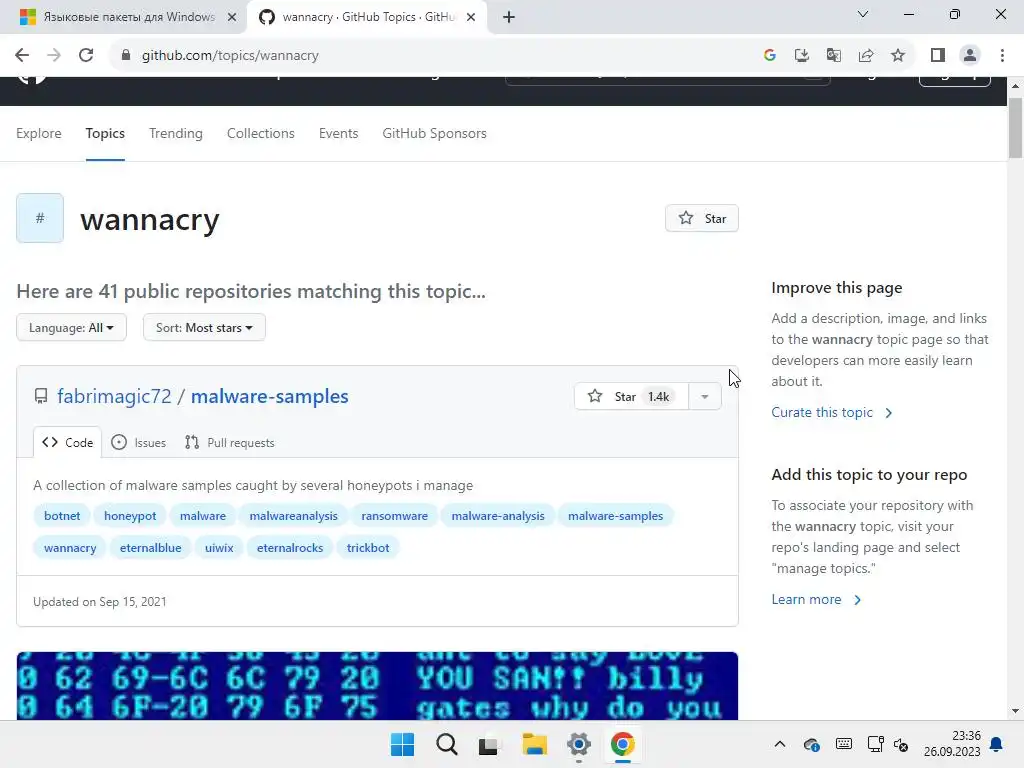Viewport: 1024px width, 768px height.
Task: Open the GitHub Sponsors section
Action: [x=434, y=133]
